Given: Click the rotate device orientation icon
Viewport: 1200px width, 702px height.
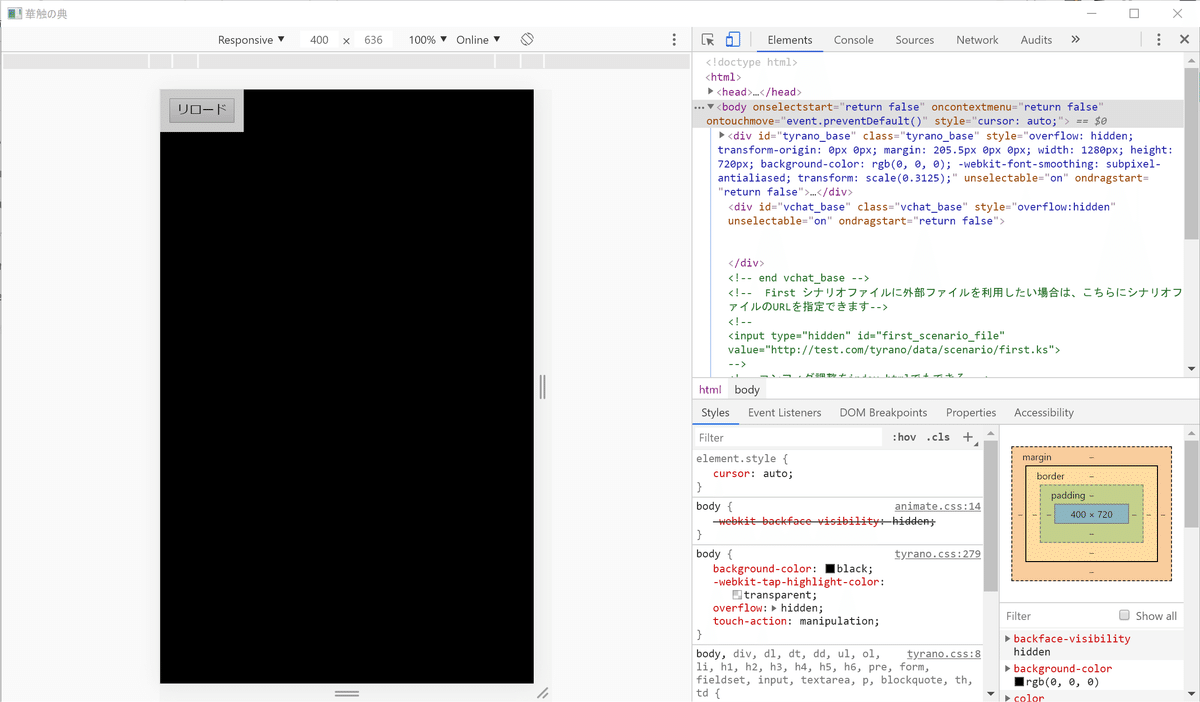Looking at the screenshot, I should click(527, 40).
